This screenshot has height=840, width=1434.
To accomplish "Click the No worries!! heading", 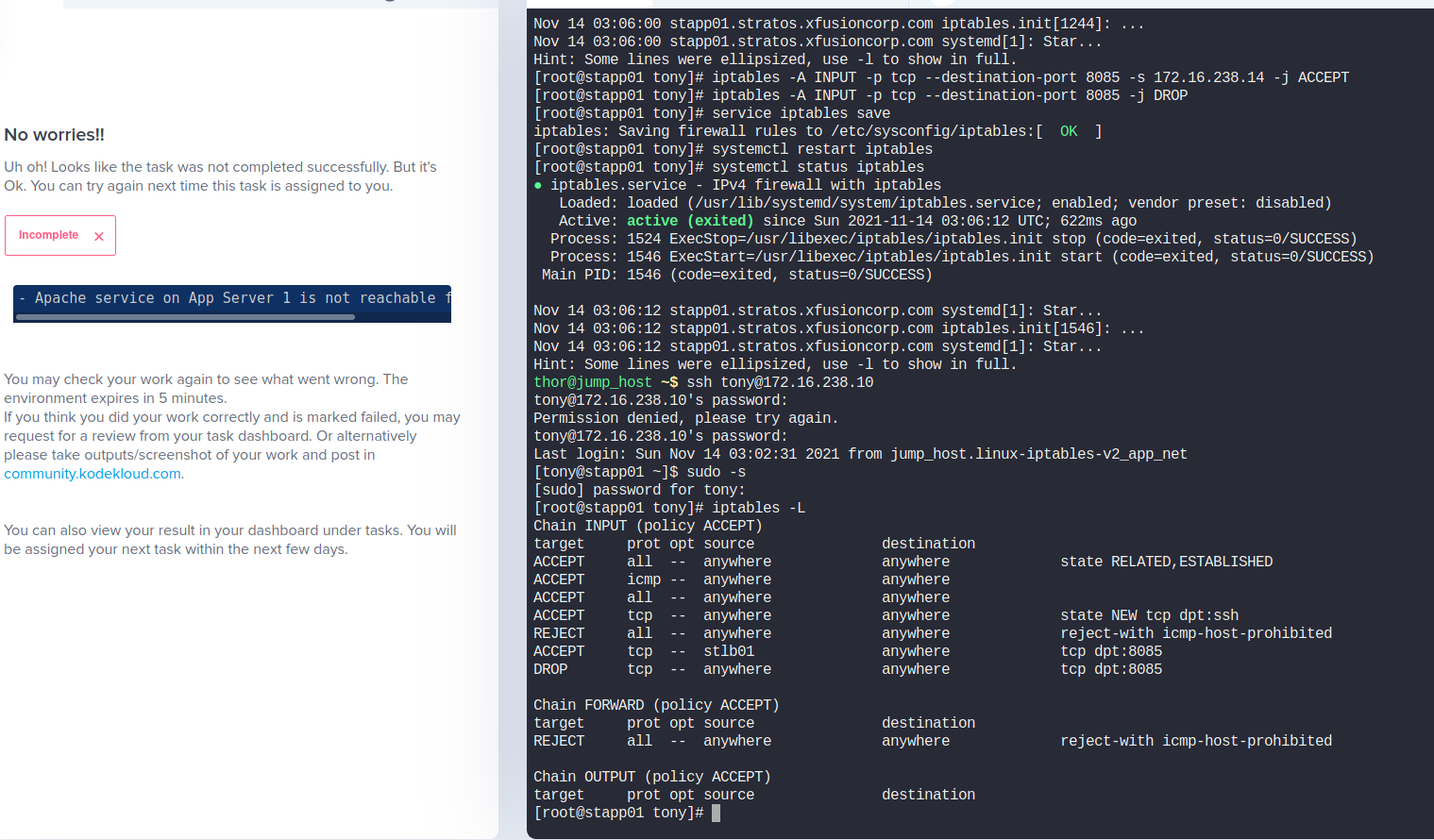I will pos(54,135).
